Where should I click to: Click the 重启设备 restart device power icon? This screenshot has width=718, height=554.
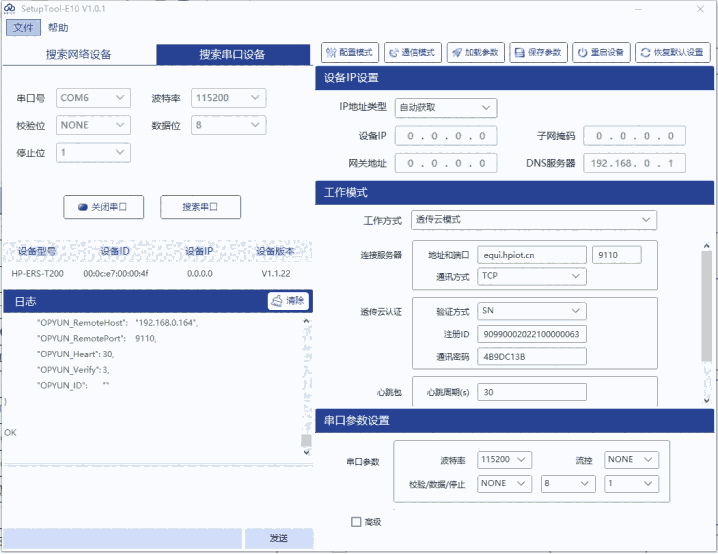(x=582, y=53)
